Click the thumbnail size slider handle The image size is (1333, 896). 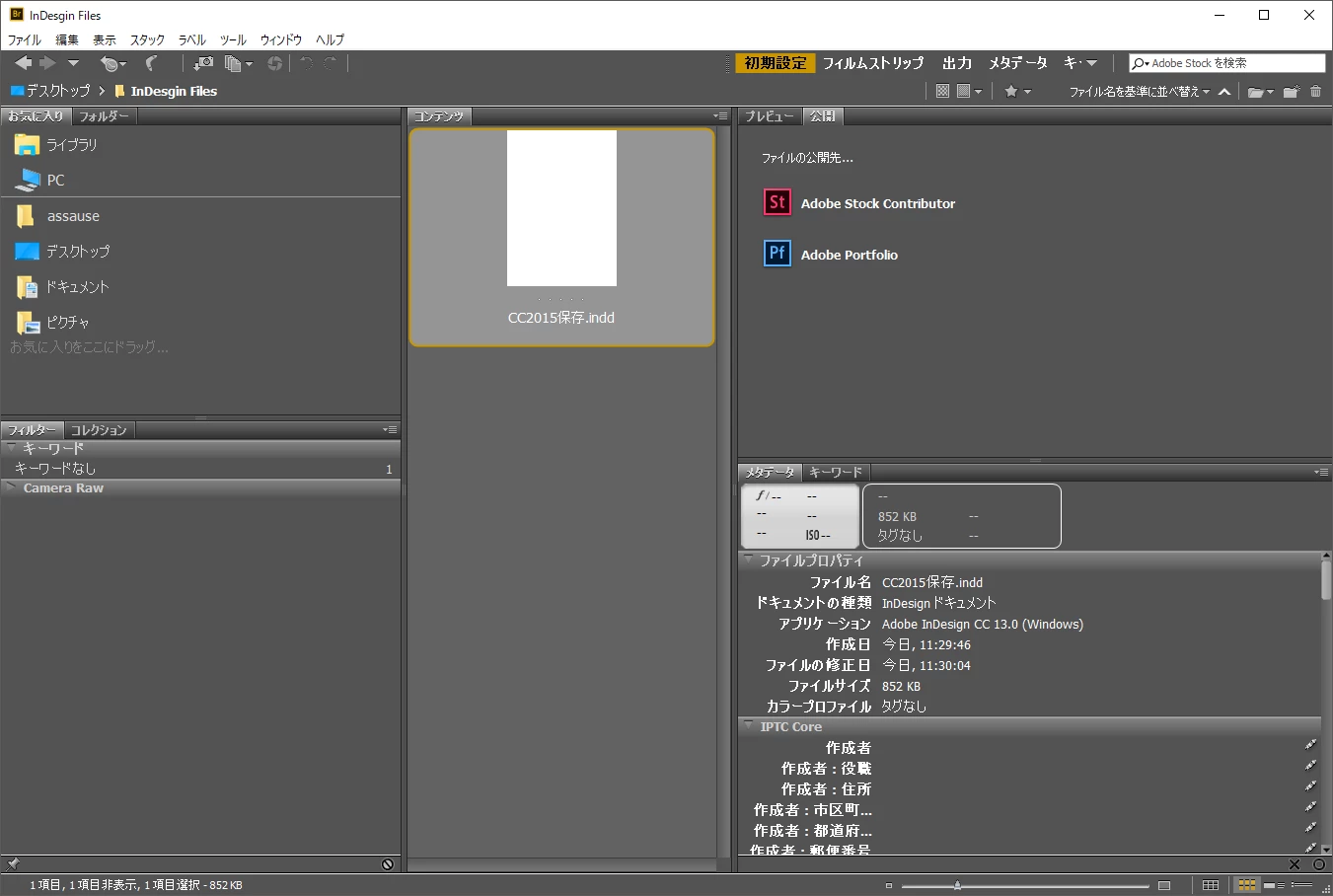[x=957, y=885]
